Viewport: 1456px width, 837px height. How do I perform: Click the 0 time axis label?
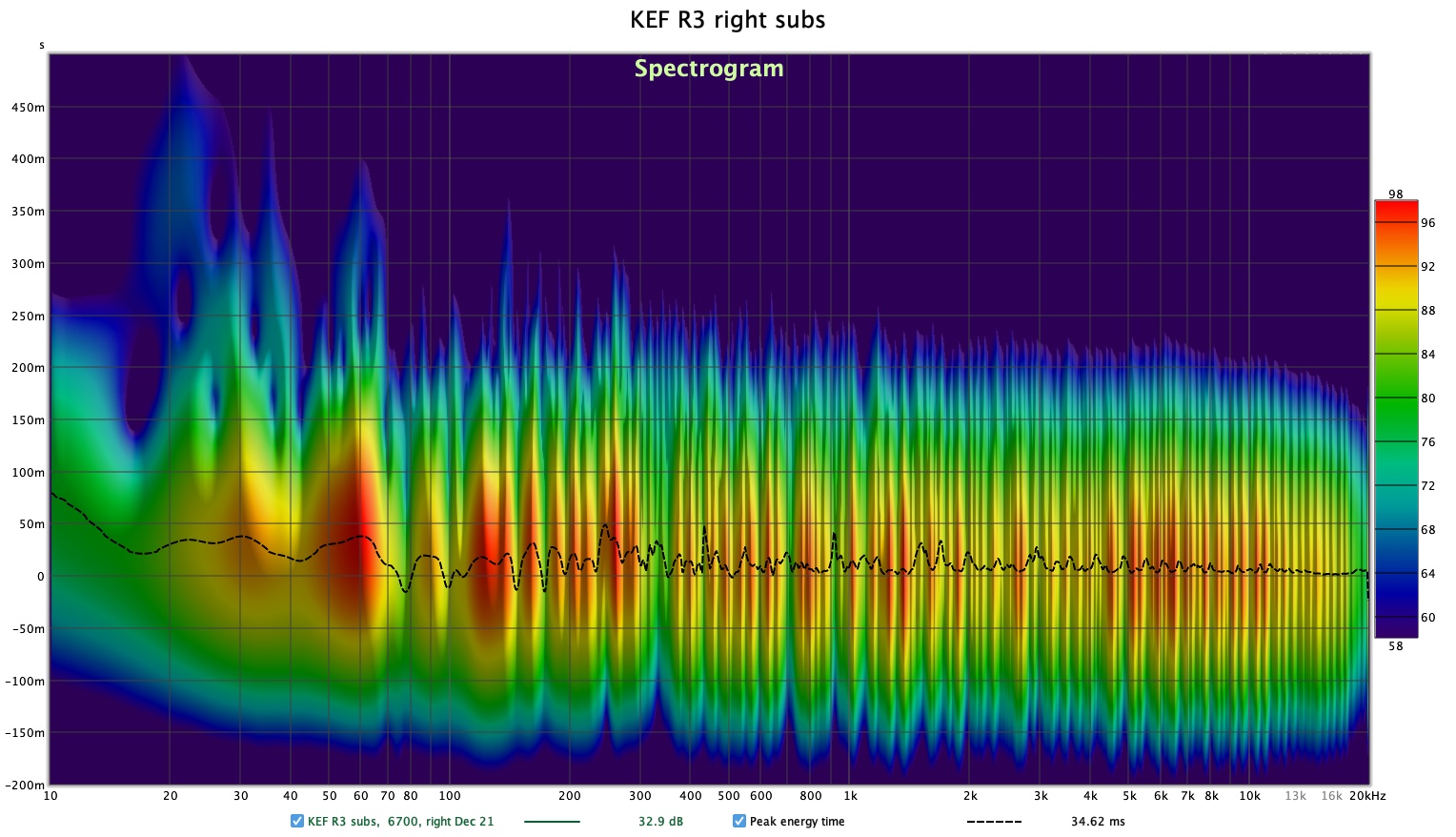point(41,577)
